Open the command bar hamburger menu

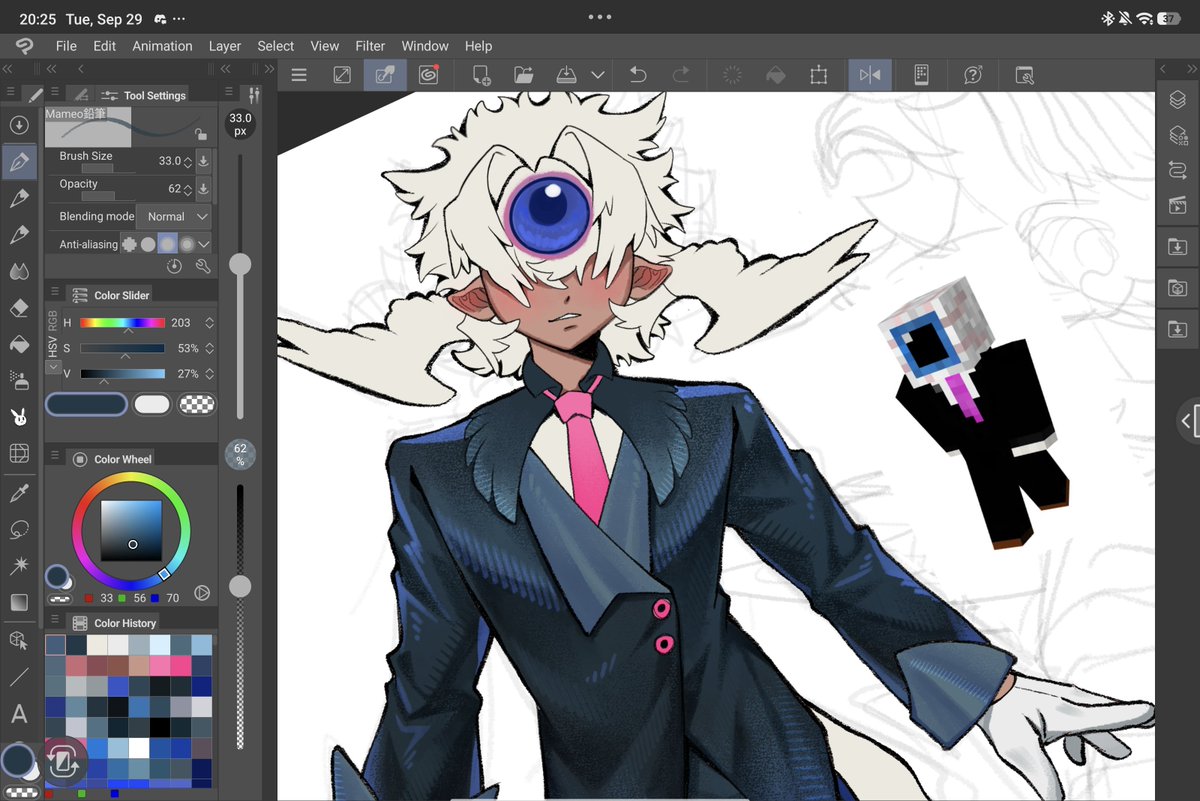(x=298, y=75)
